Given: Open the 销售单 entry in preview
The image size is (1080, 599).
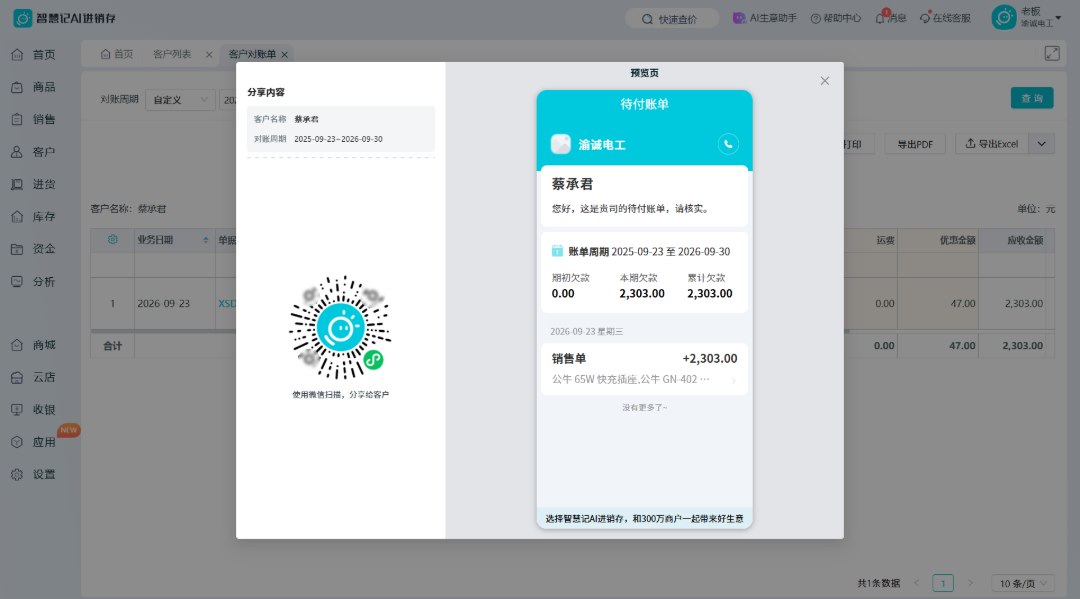Looking at the screenshot, I should click(644, 368).
